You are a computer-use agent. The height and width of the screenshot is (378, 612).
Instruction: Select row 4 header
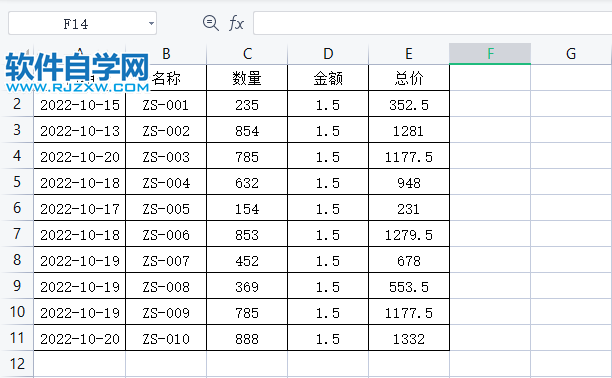click(x=17, y=156)
